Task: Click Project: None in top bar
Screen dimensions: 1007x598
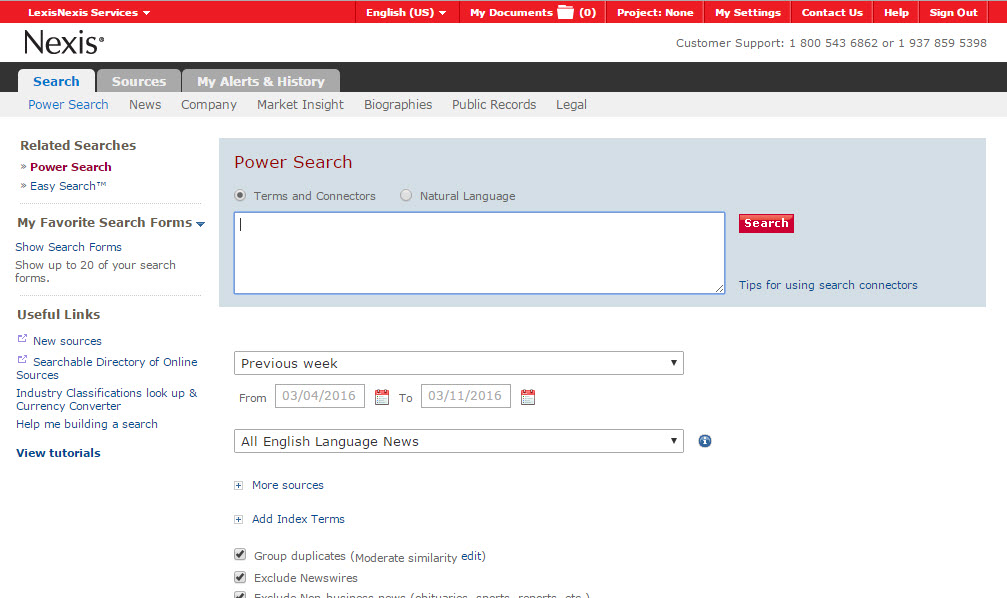Action: tap(655, 12)
